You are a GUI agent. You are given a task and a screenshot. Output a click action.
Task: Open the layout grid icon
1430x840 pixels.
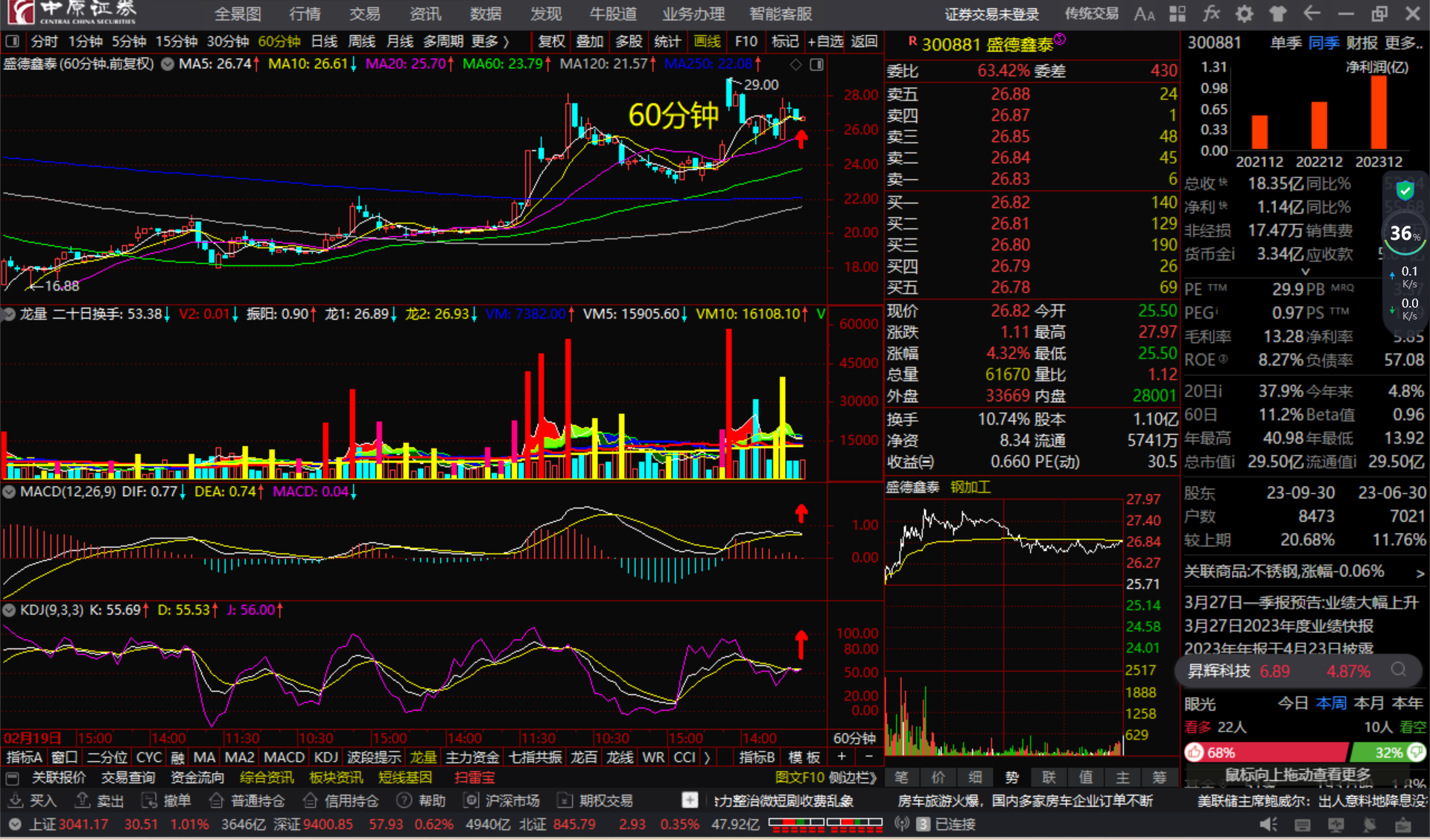[1178, 13]
